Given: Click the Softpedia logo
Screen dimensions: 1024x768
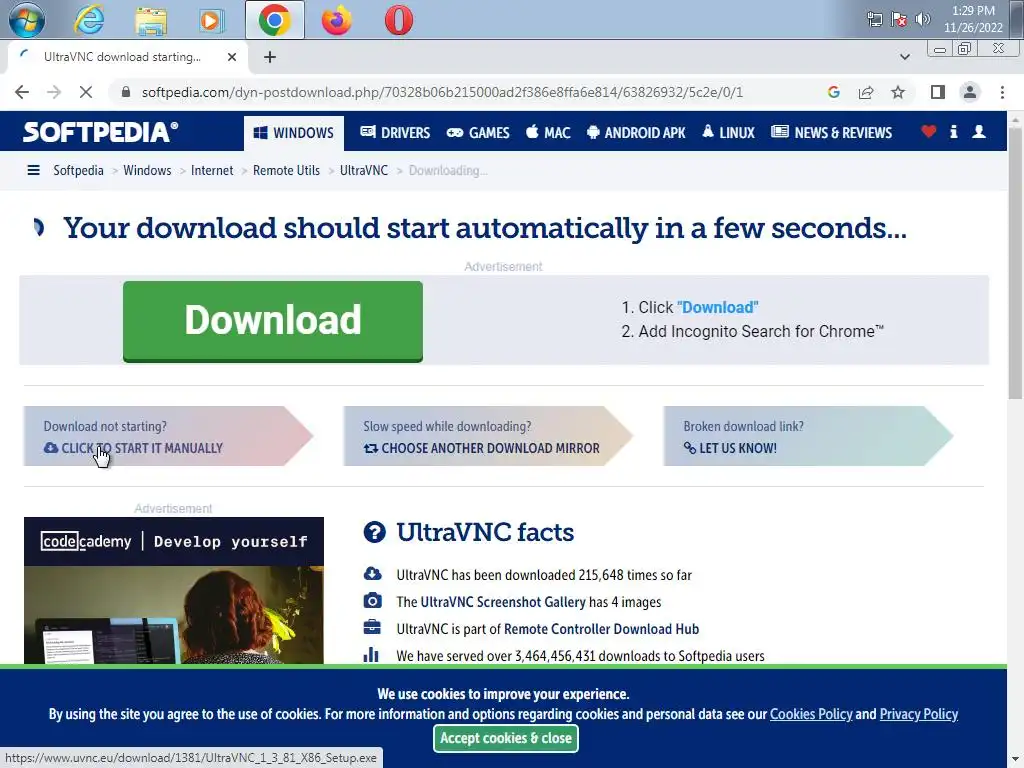Looking at the screenshot, I should pos(101,132).
